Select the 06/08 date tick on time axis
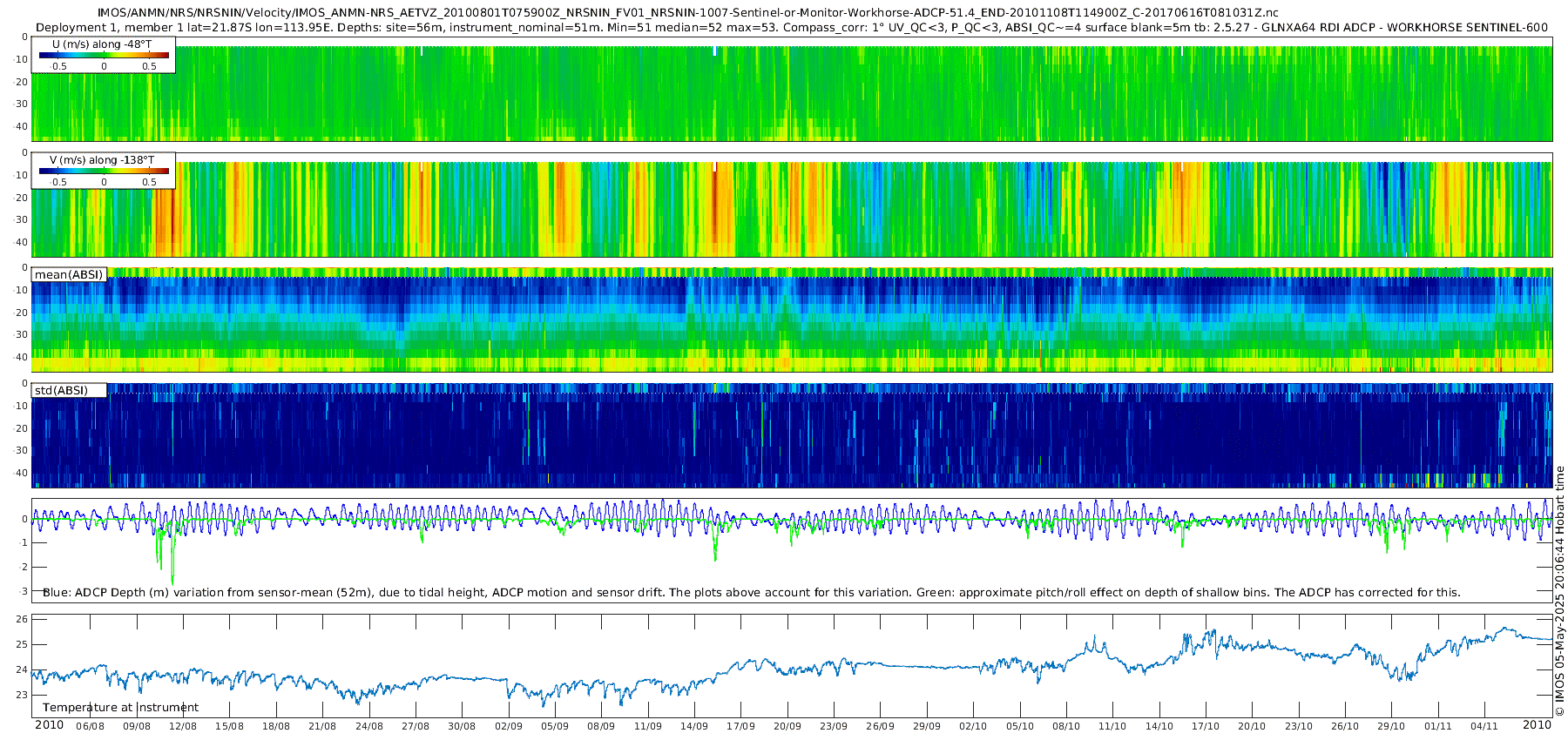 coord(90,727)
